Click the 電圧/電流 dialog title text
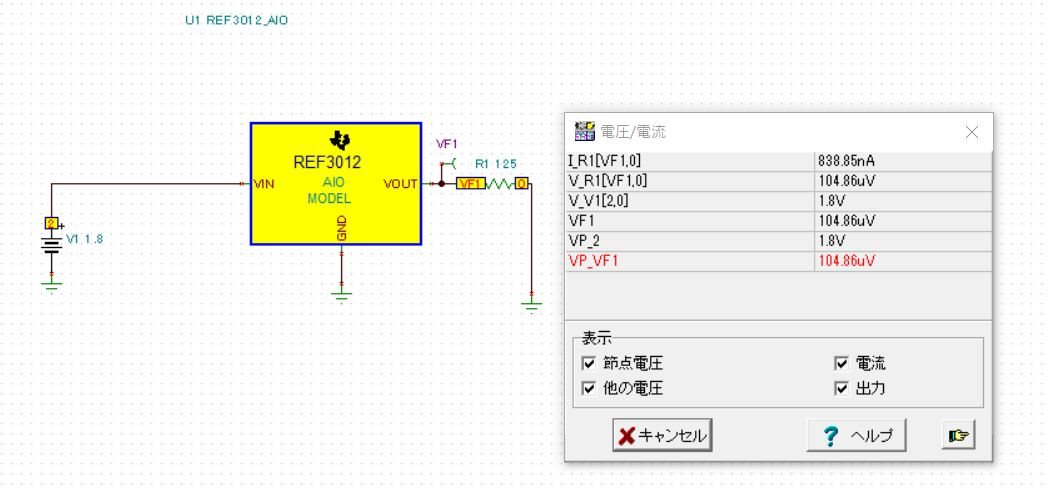Image resolution: width=1048 pixels, height=491 pixels. [x=633, y=132]
